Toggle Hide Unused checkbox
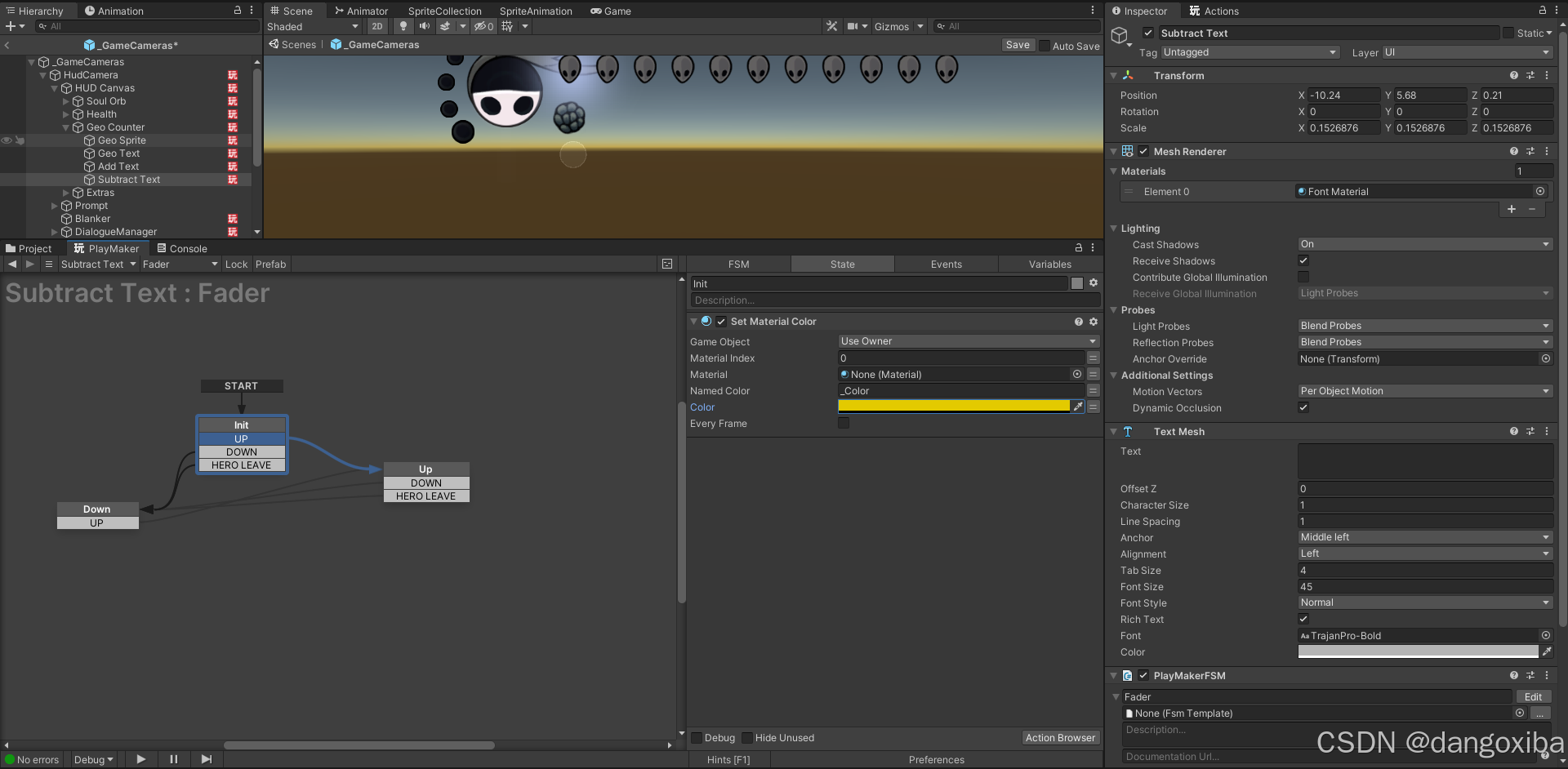 [747, 738]
